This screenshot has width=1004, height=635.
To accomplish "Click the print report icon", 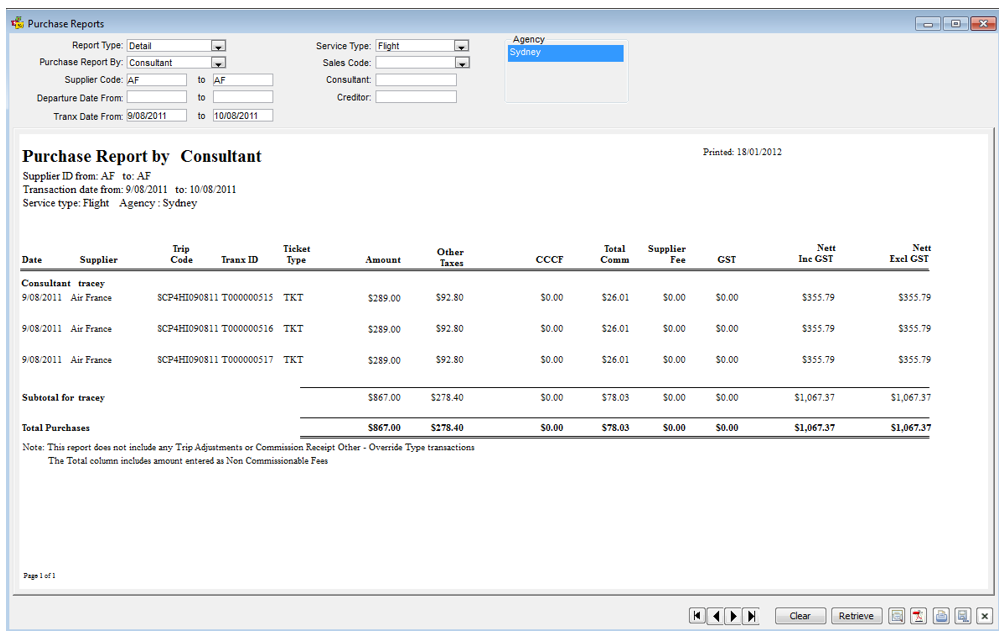I will [941, 615].
